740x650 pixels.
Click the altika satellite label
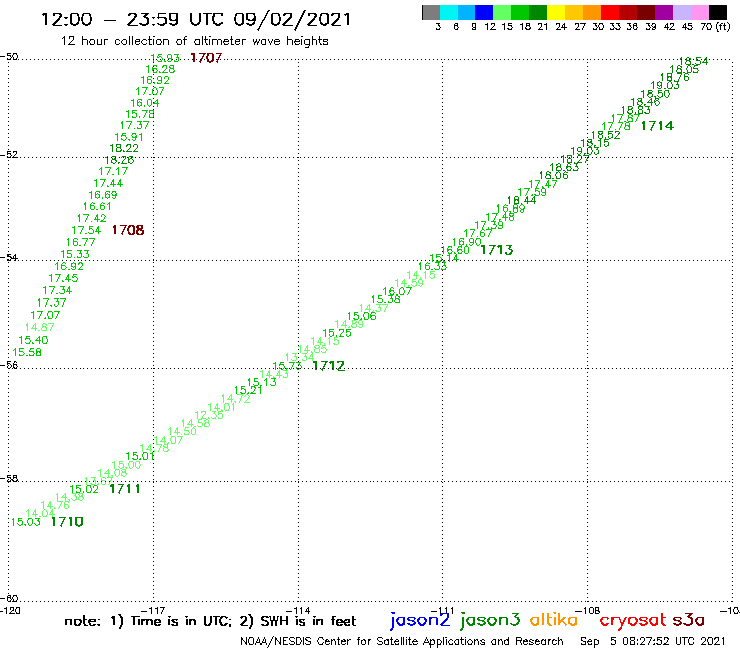[554, 619]
